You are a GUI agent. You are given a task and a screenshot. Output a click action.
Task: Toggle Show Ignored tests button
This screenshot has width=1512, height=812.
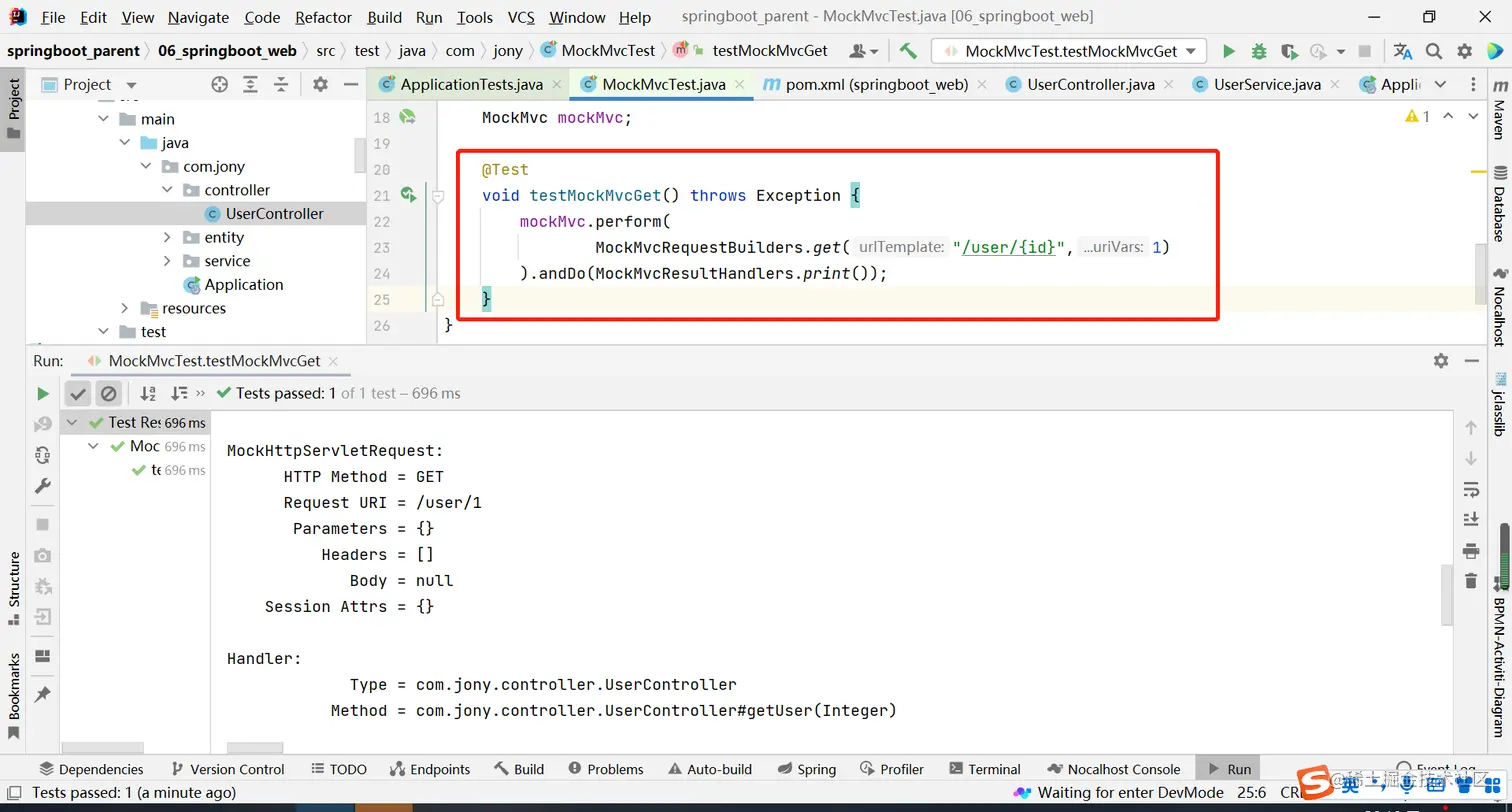pyautogui.click(x=109, y=394)
